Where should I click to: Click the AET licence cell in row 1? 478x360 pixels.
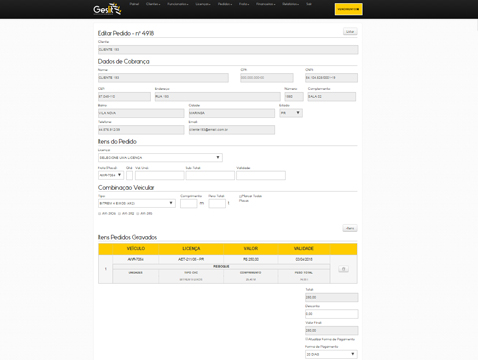[191, 259]
